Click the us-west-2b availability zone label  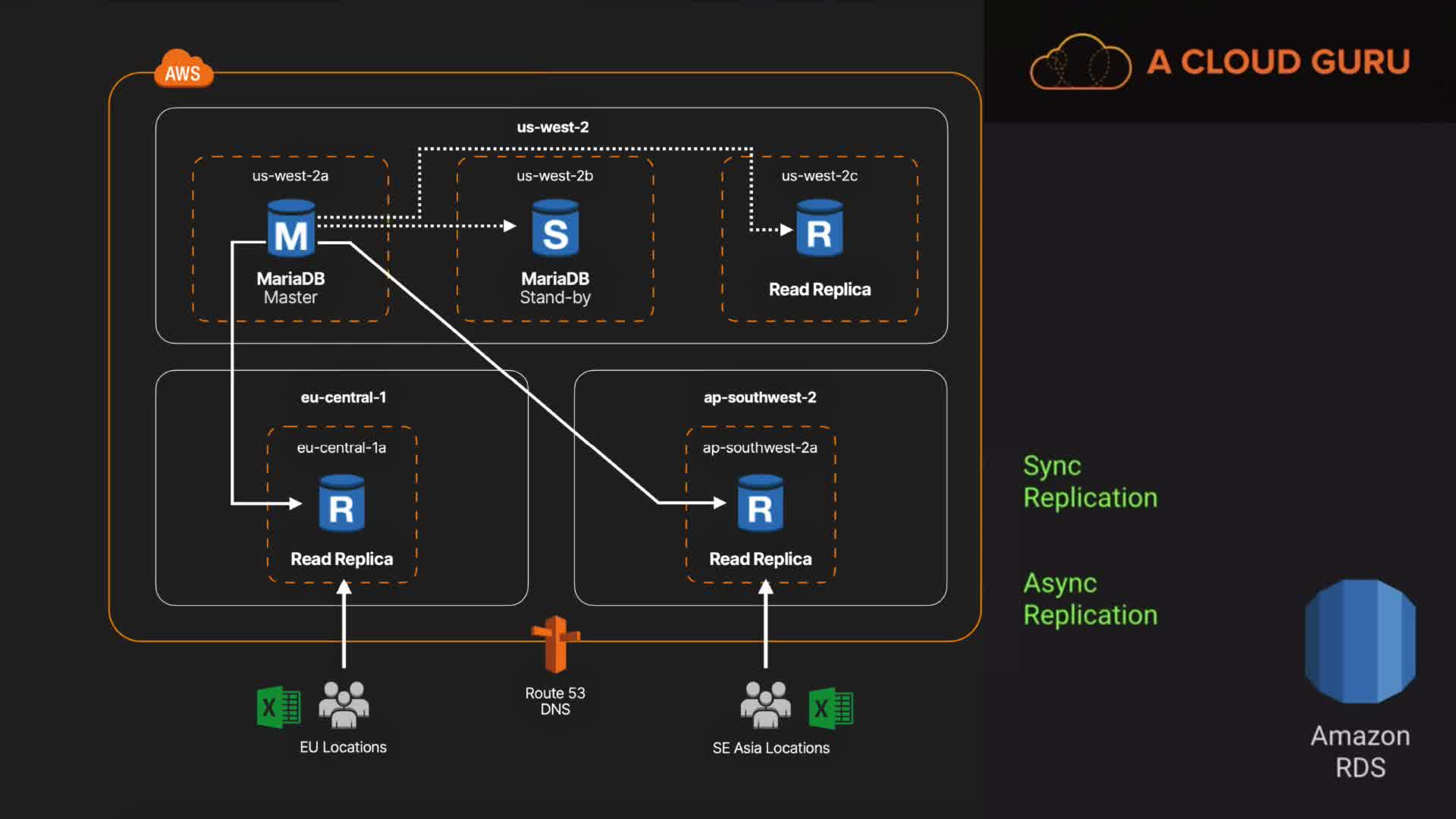click(x=554, y=176)
